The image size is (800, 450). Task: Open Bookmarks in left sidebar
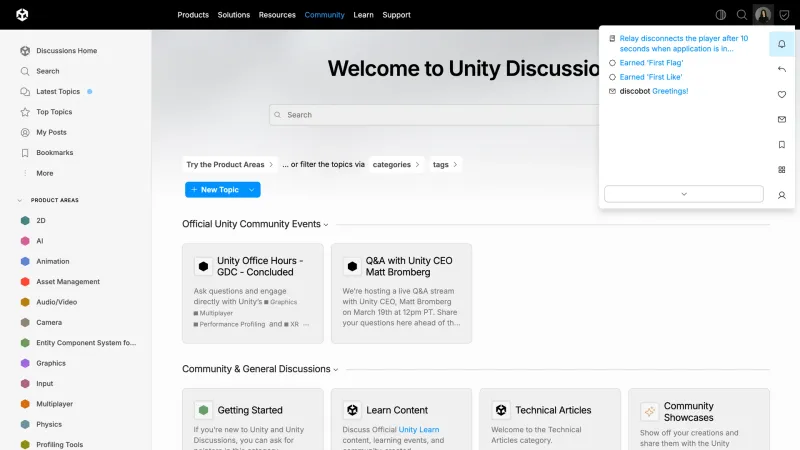(55, 153)
